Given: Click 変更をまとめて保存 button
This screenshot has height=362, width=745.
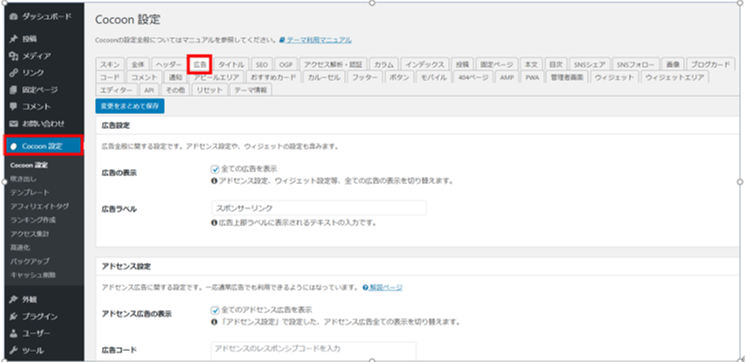Looking at the screenshot, I should point(130,106).
